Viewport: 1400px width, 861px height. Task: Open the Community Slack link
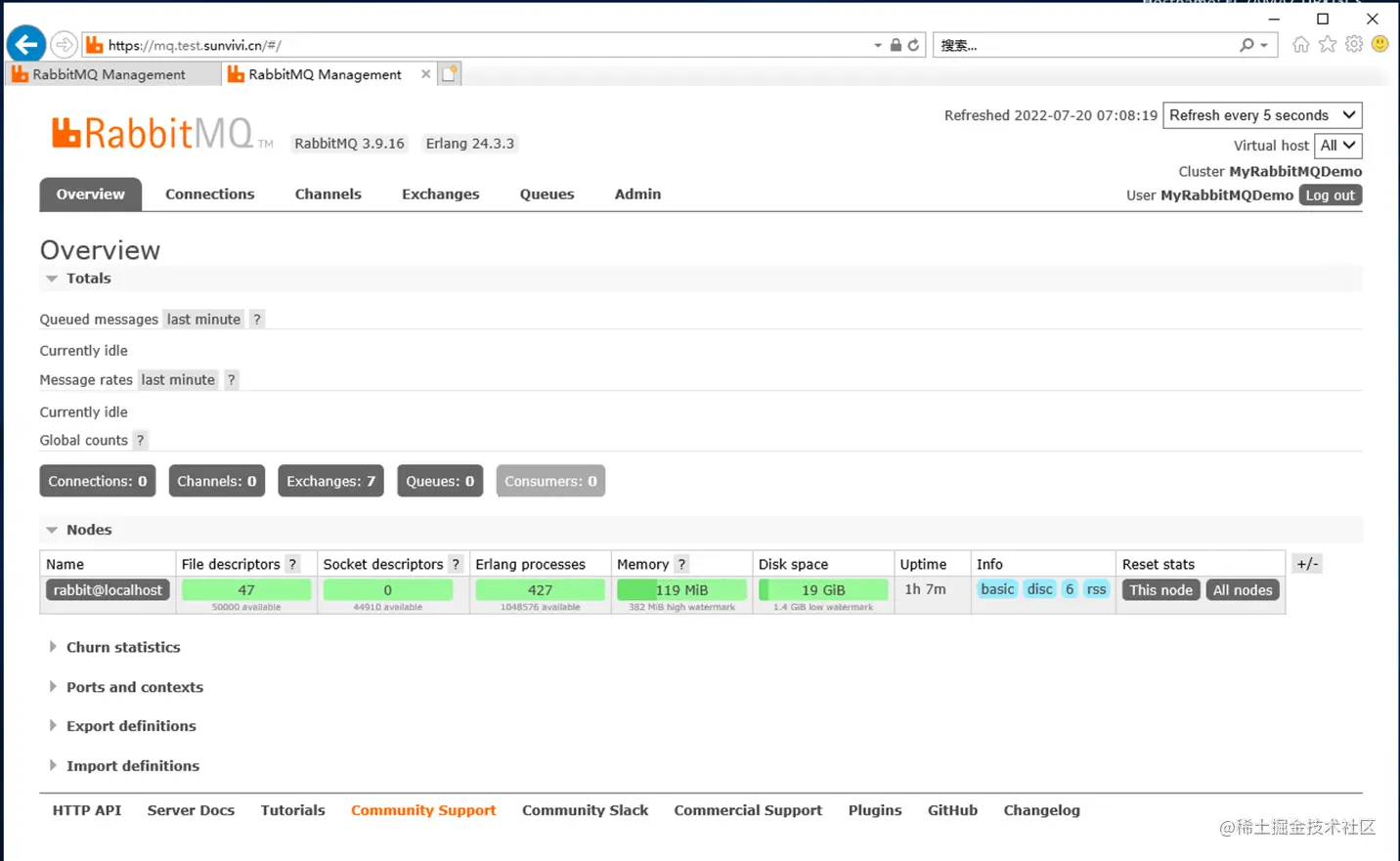(x=585, y=810)
